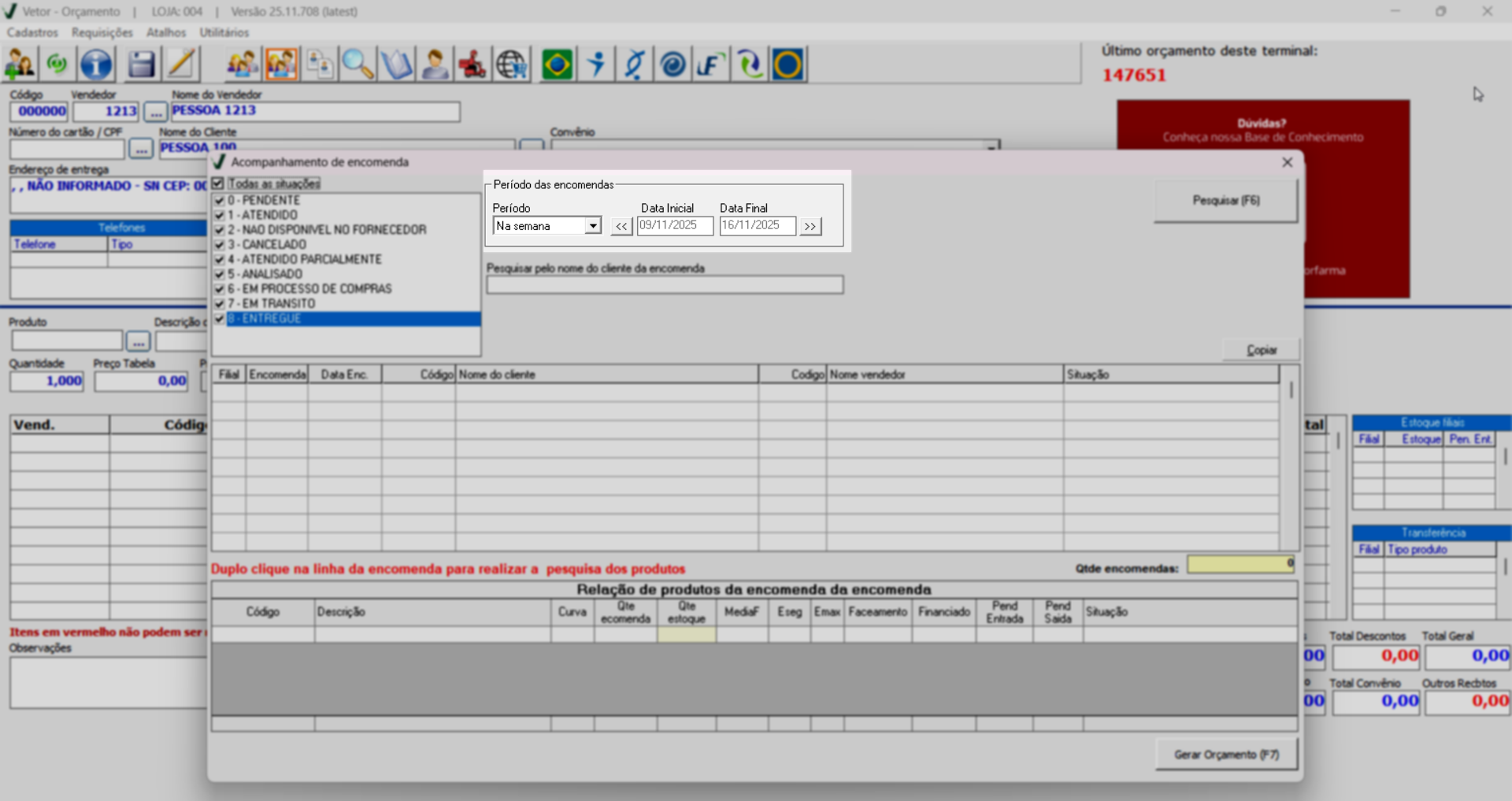Click the magnifying glass search icon
The image size is (1512, 801).
coord(358,65)
